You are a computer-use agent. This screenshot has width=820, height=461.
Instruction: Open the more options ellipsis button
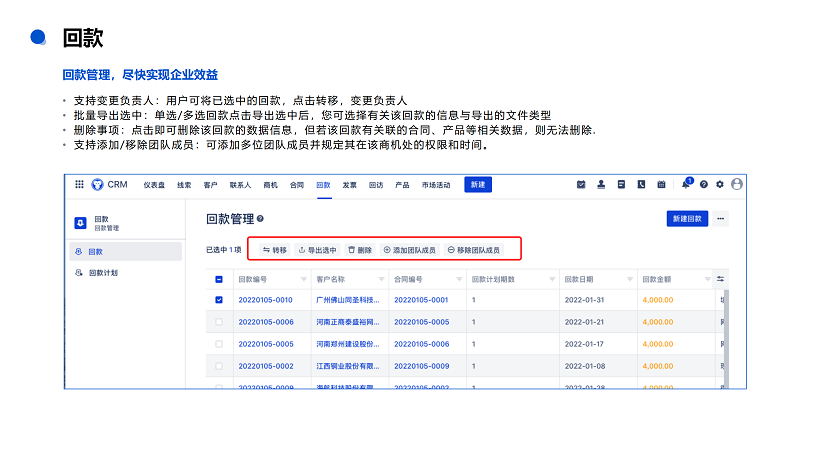click(721, 218)
